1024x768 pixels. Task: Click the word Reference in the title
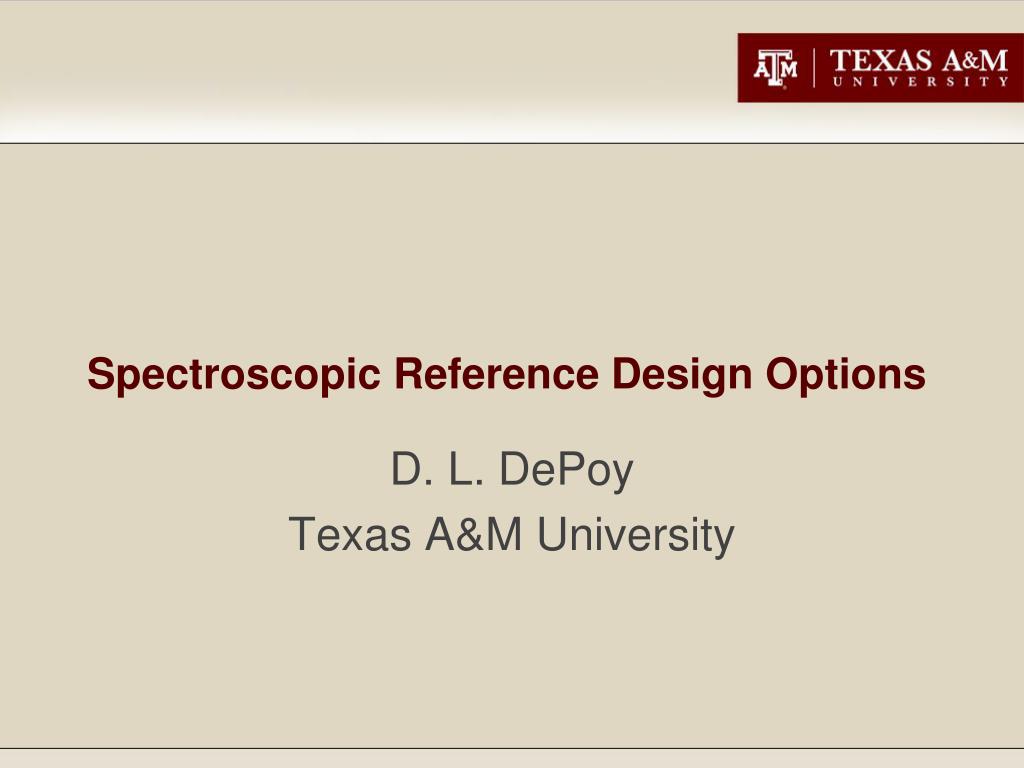tap(496, 374)
